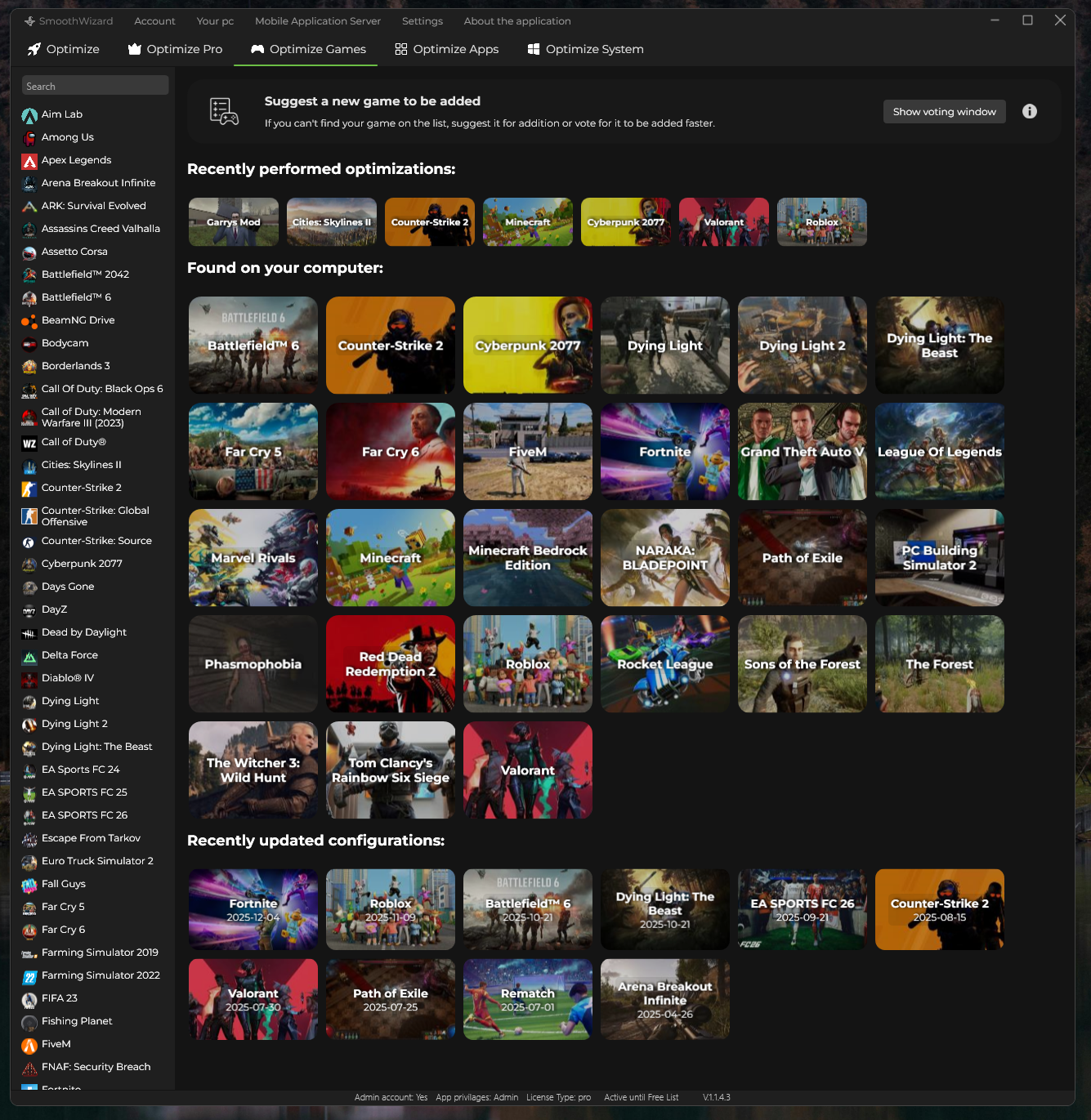The height and width of the screenshot is (1120, 1091).
Task: Select the Garrys Mod recent optimization thumbnail
Action: 233,222
